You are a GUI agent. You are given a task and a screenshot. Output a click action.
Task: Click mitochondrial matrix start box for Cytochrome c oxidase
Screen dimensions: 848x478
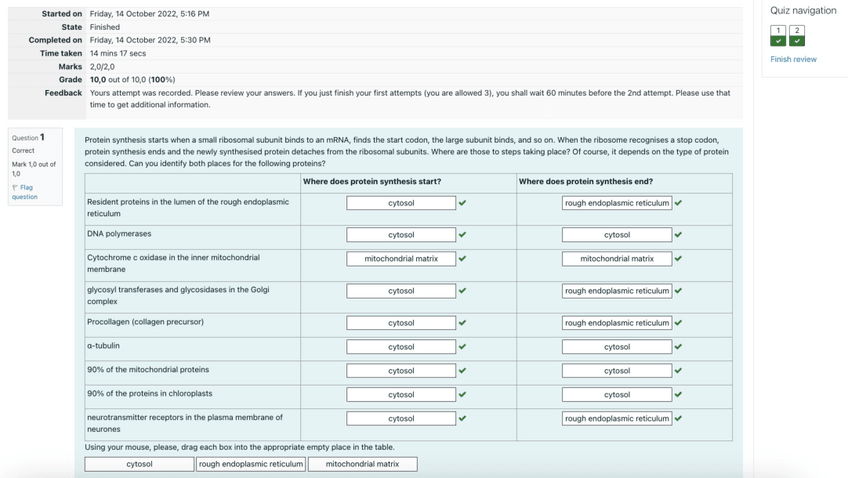401,259
